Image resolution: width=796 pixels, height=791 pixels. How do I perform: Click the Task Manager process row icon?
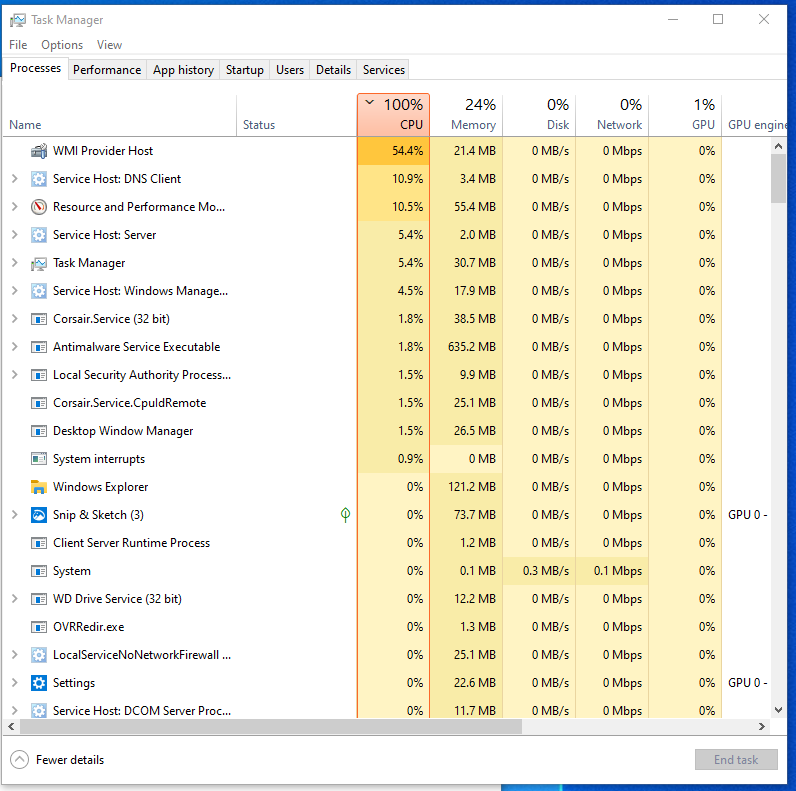pyautogui.click(x=39, y=263)
